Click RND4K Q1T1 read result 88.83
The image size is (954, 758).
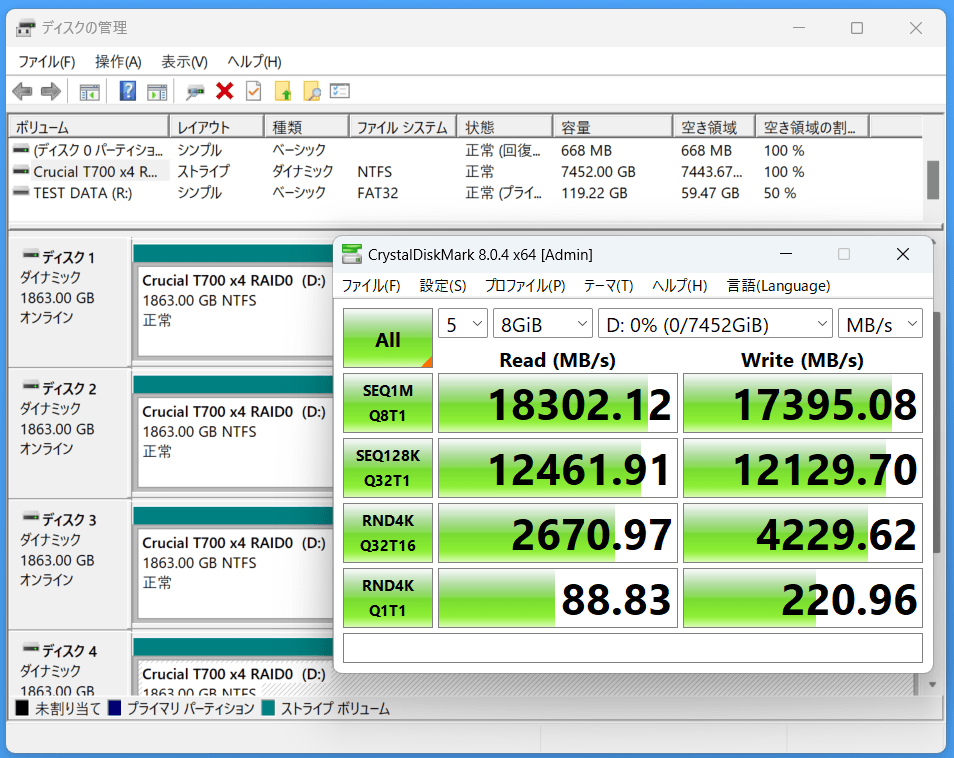coord(558,598)
